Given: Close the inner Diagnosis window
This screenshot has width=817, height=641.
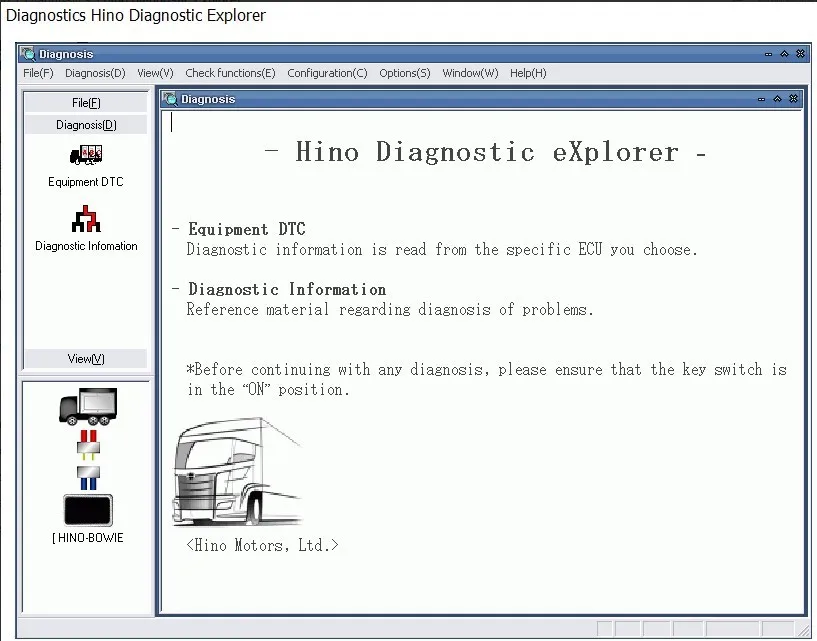Looking at the screenshot, I should pos(793,98).
